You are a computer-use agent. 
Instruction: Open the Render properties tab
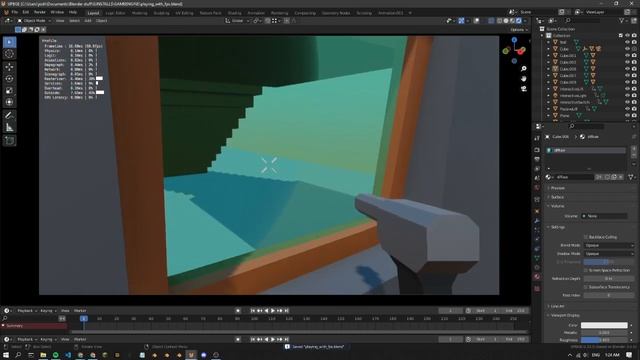[x=537, y=150]
